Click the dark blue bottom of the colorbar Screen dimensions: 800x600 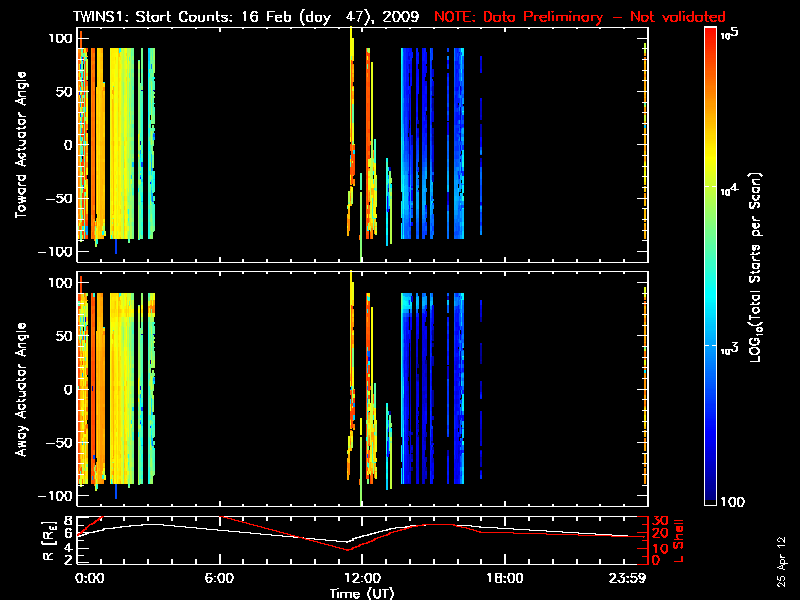[x=710, y=500]
